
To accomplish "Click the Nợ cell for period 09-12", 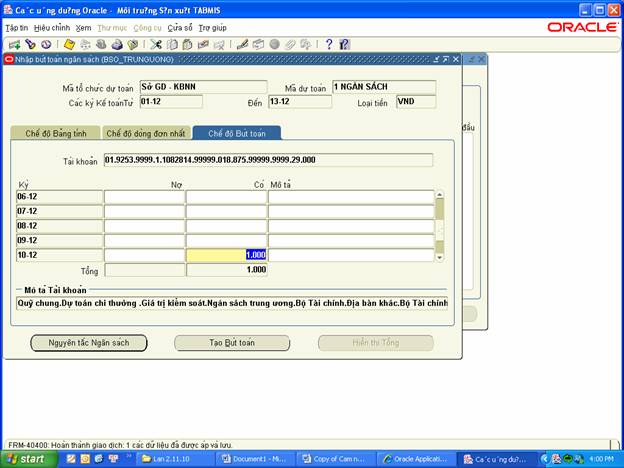I will pos(144,241).
